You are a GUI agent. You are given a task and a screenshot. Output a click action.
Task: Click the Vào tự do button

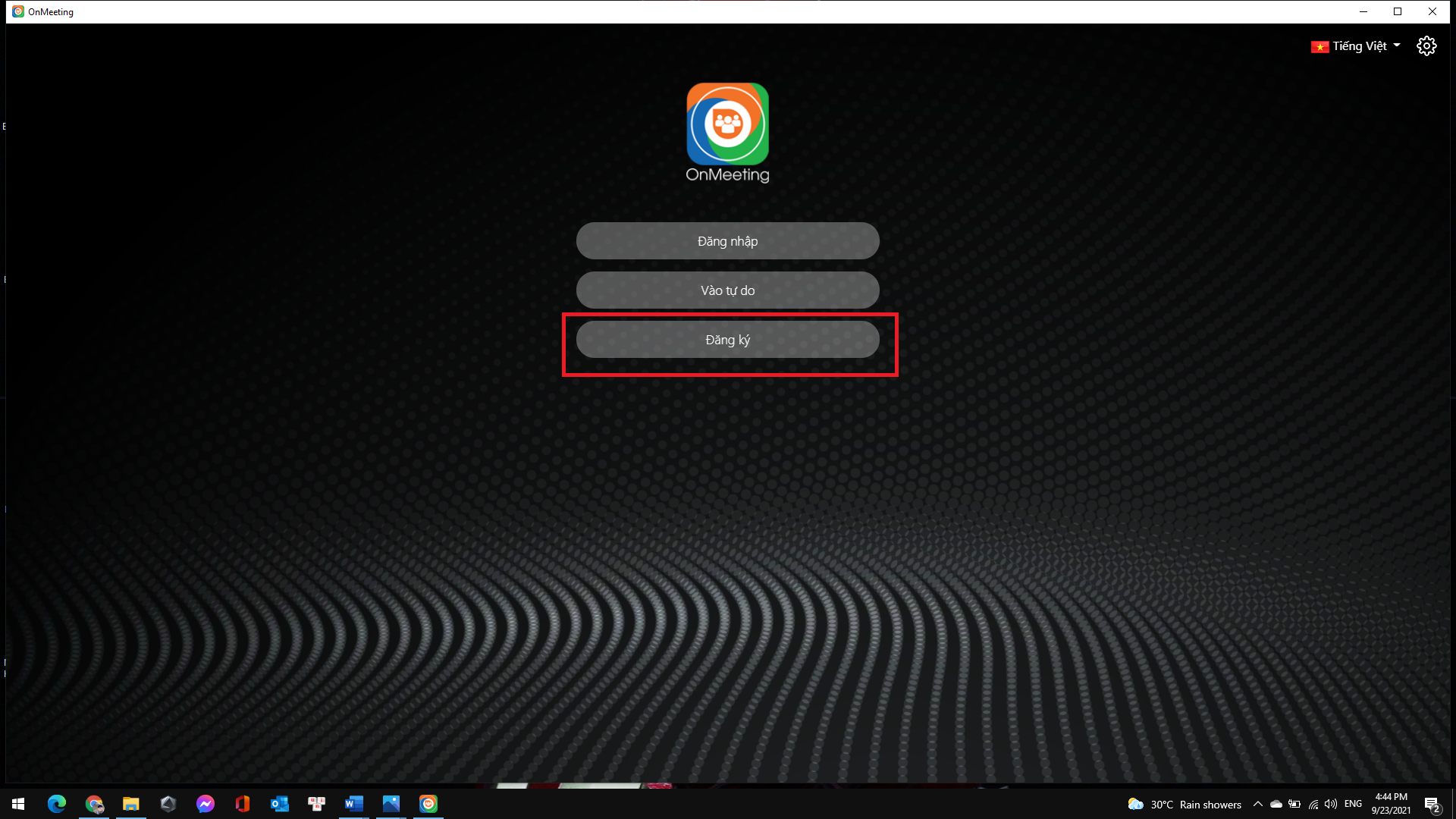(727, 290)
